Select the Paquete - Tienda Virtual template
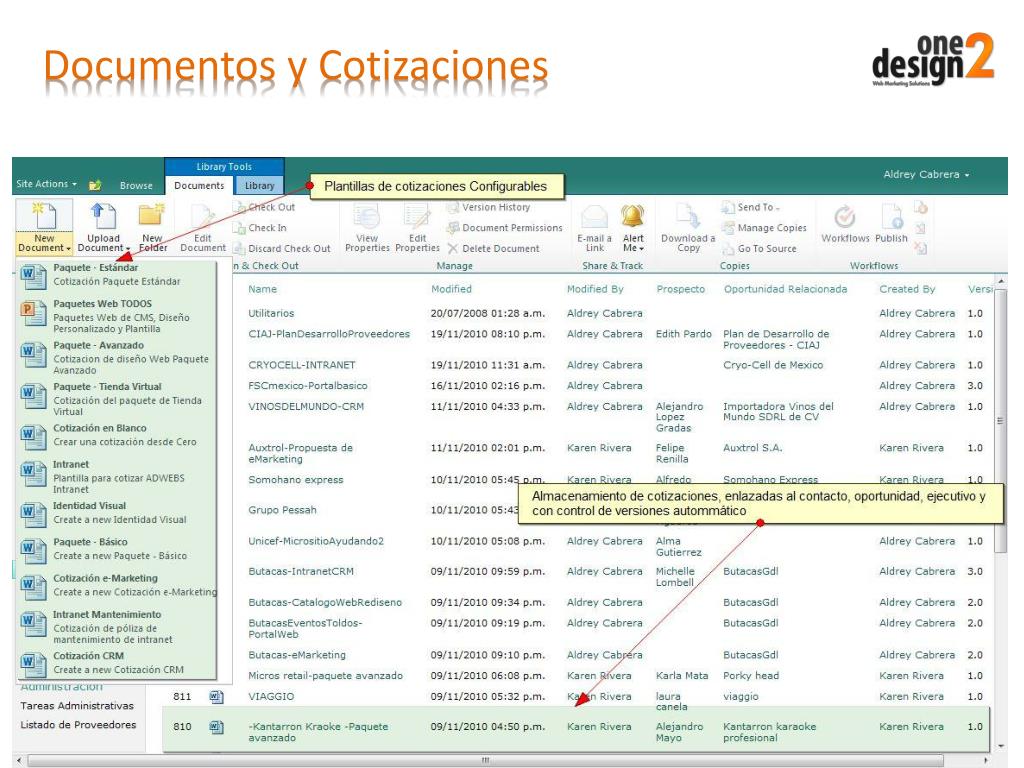 118,399
